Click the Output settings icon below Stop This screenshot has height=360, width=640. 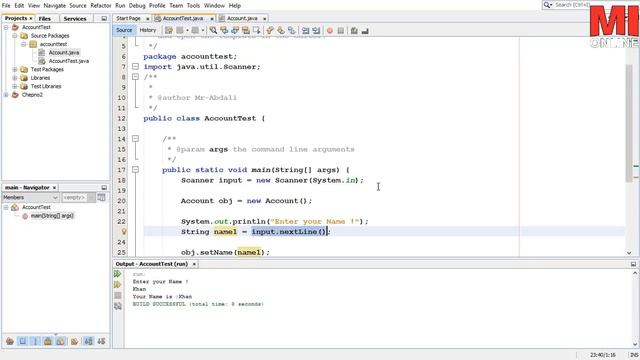pyautogui.click(x=118, y=306)
